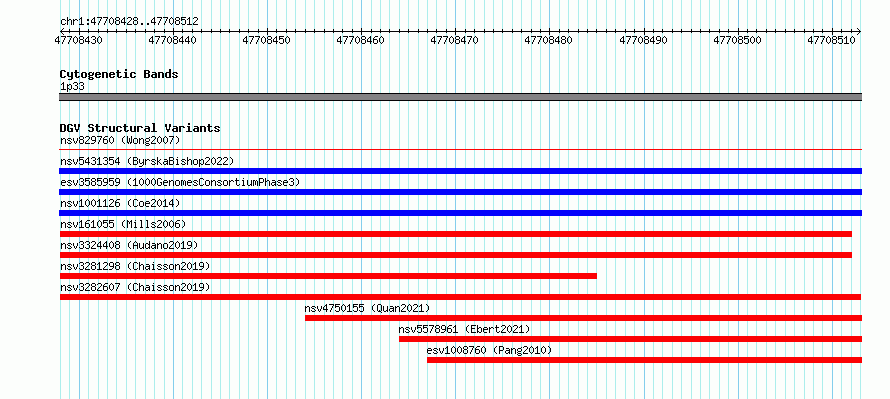This screenshot has width=890, height=399.
Task: Click the DGV Structural Variants track title
Action: pos(140,128)
